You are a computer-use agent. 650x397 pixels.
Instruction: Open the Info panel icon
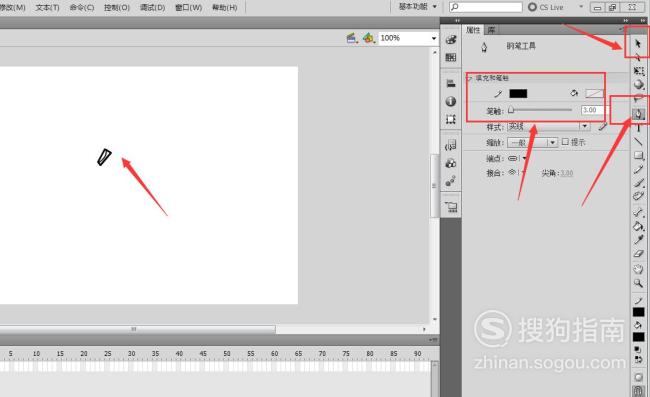(451, 101)
